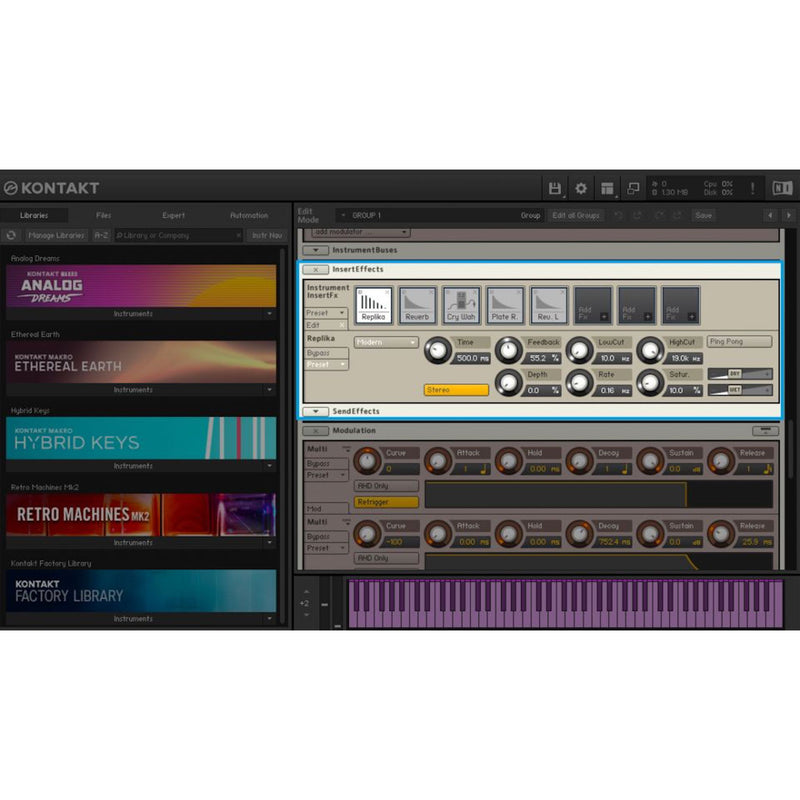Enable Retrigger on the first modulation envelope

[384, 501]
